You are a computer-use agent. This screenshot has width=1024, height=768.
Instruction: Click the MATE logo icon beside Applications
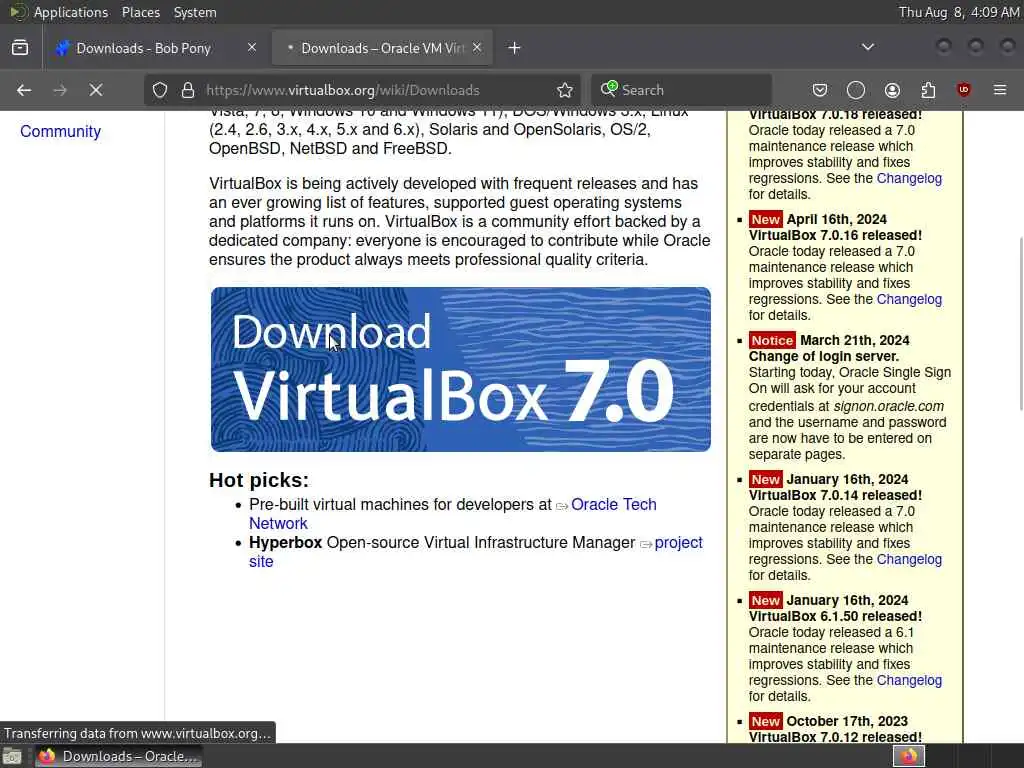[x=18, y=12]
